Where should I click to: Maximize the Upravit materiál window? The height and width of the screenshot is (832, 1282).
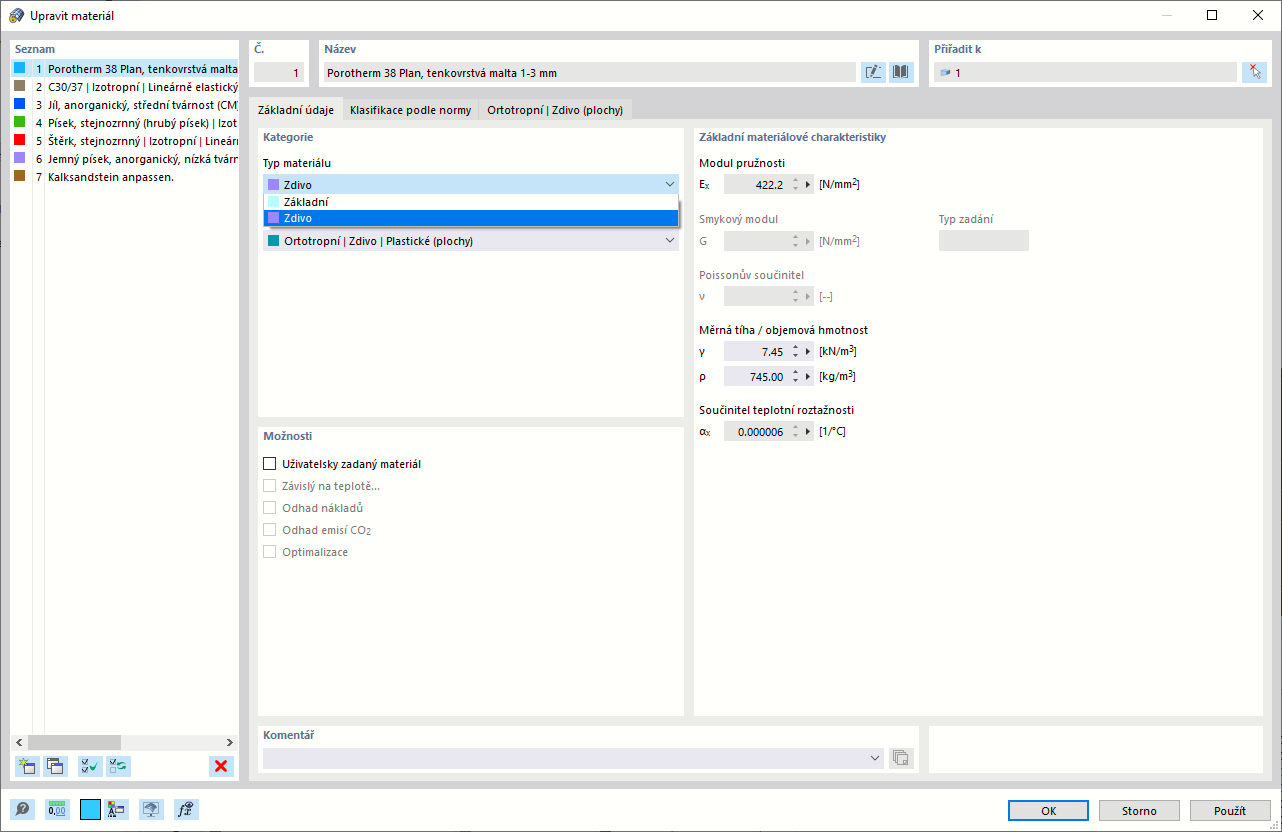(1212, 15)
